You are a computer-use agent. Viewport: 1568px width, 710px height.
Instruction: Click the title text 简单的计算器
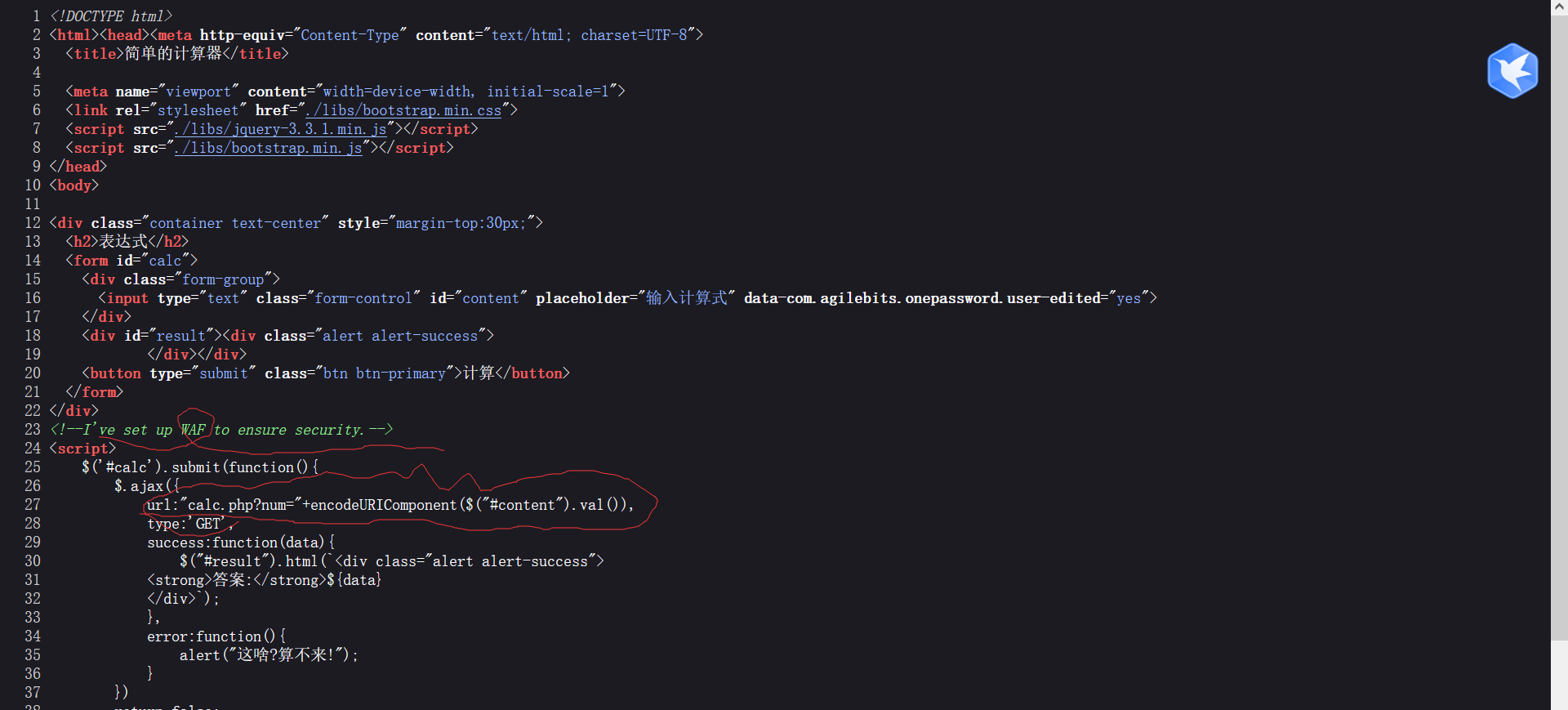[x=173, y=54]
